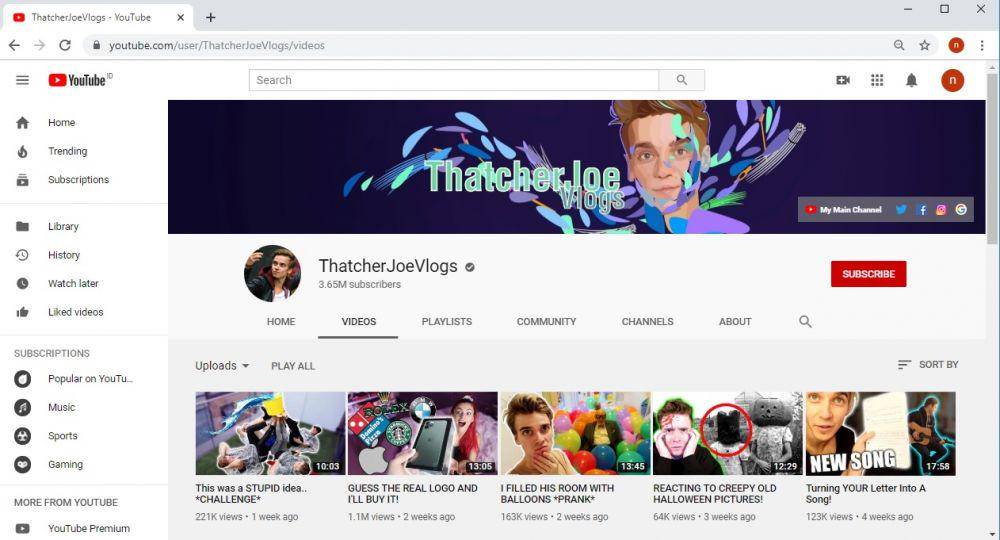Click the Liked videos thumbs-up icon
Image resolution: width=1000 pixels, height=540 pixels.
pos(22,312)
